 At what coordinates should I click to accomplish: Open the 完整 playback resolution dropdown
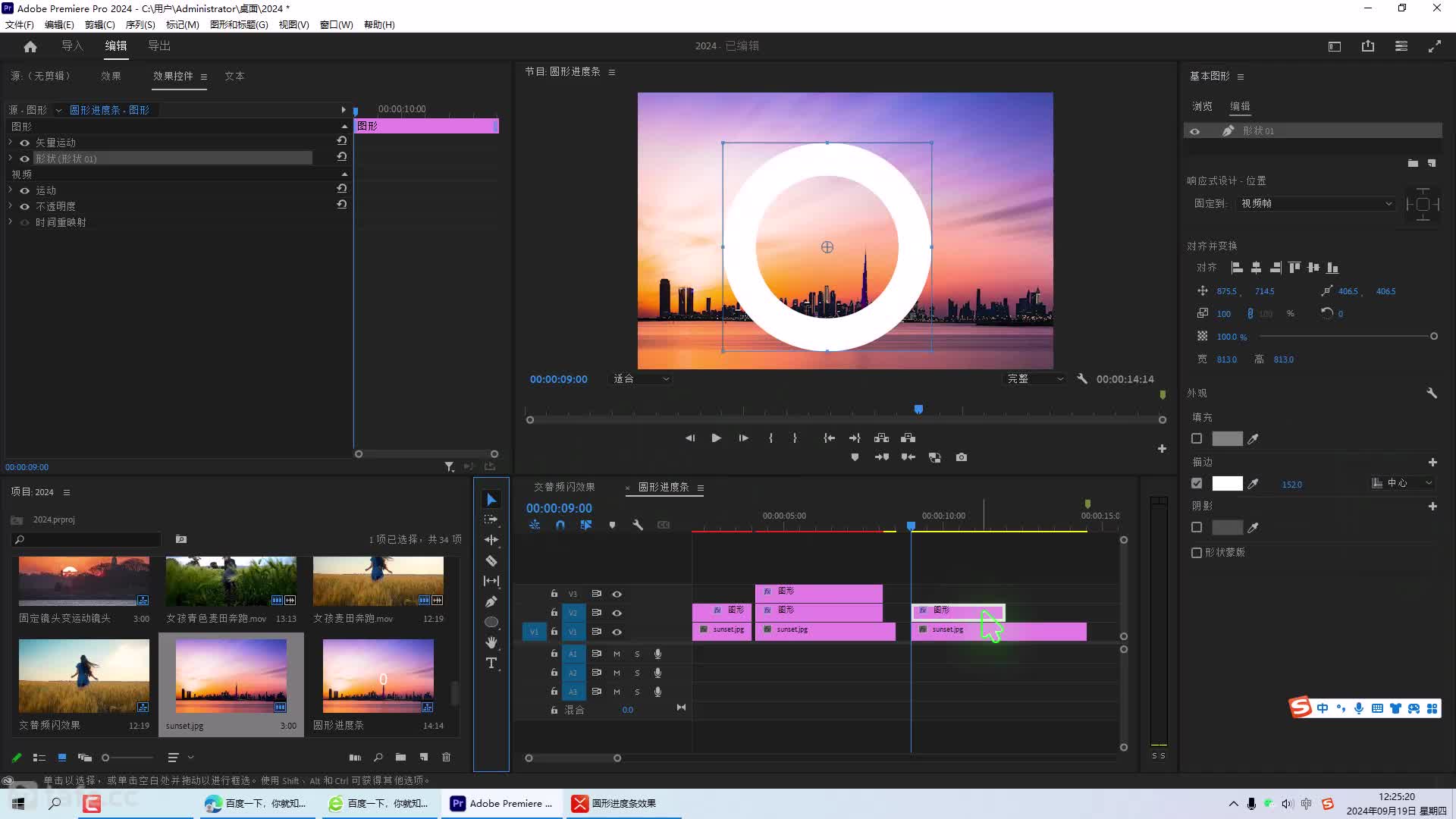pyautogui.click(x=1035, y=378)
